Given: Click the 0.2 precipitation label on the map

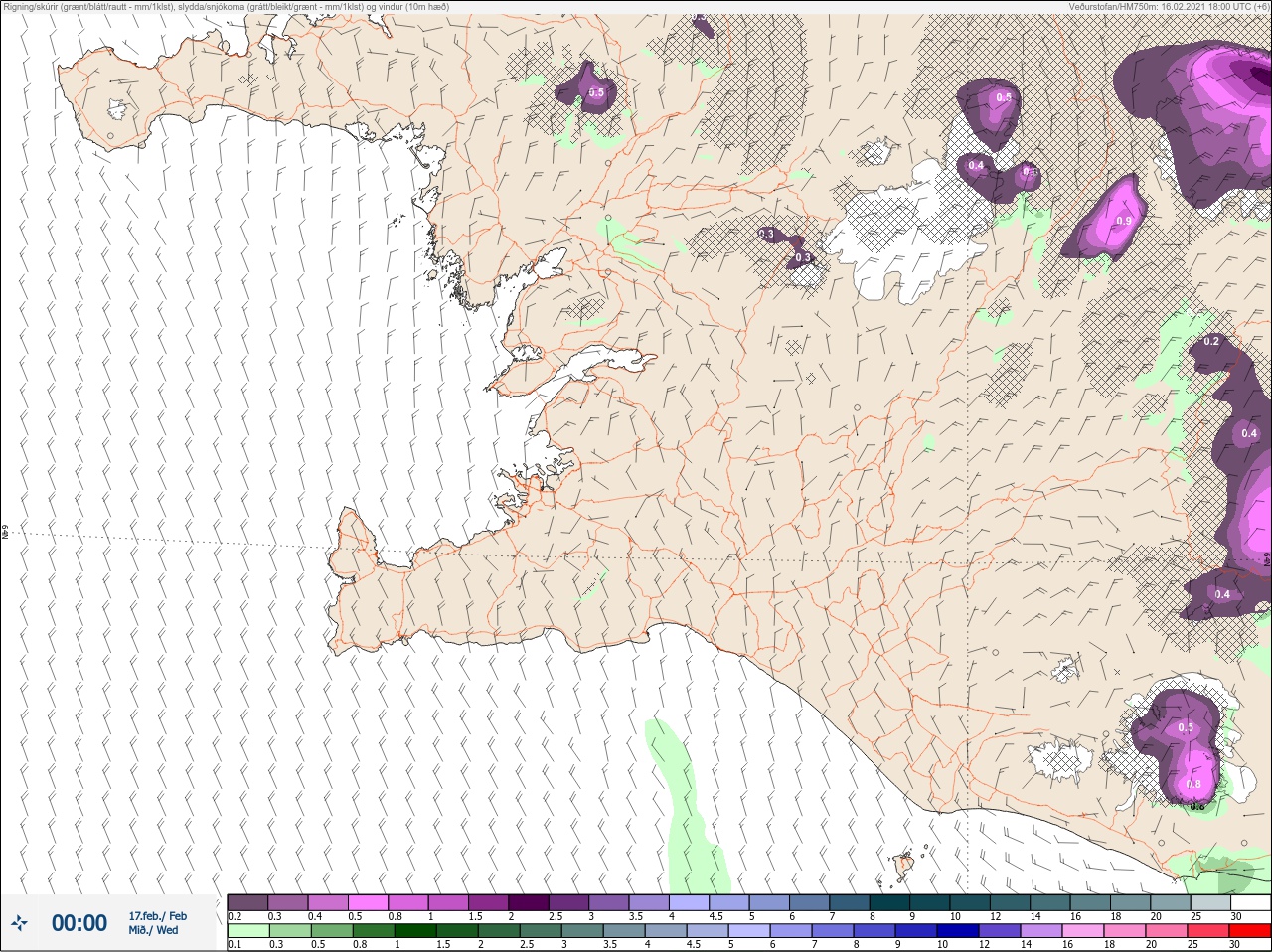Looking at the screenshot, I should [x=1211, y=341].
